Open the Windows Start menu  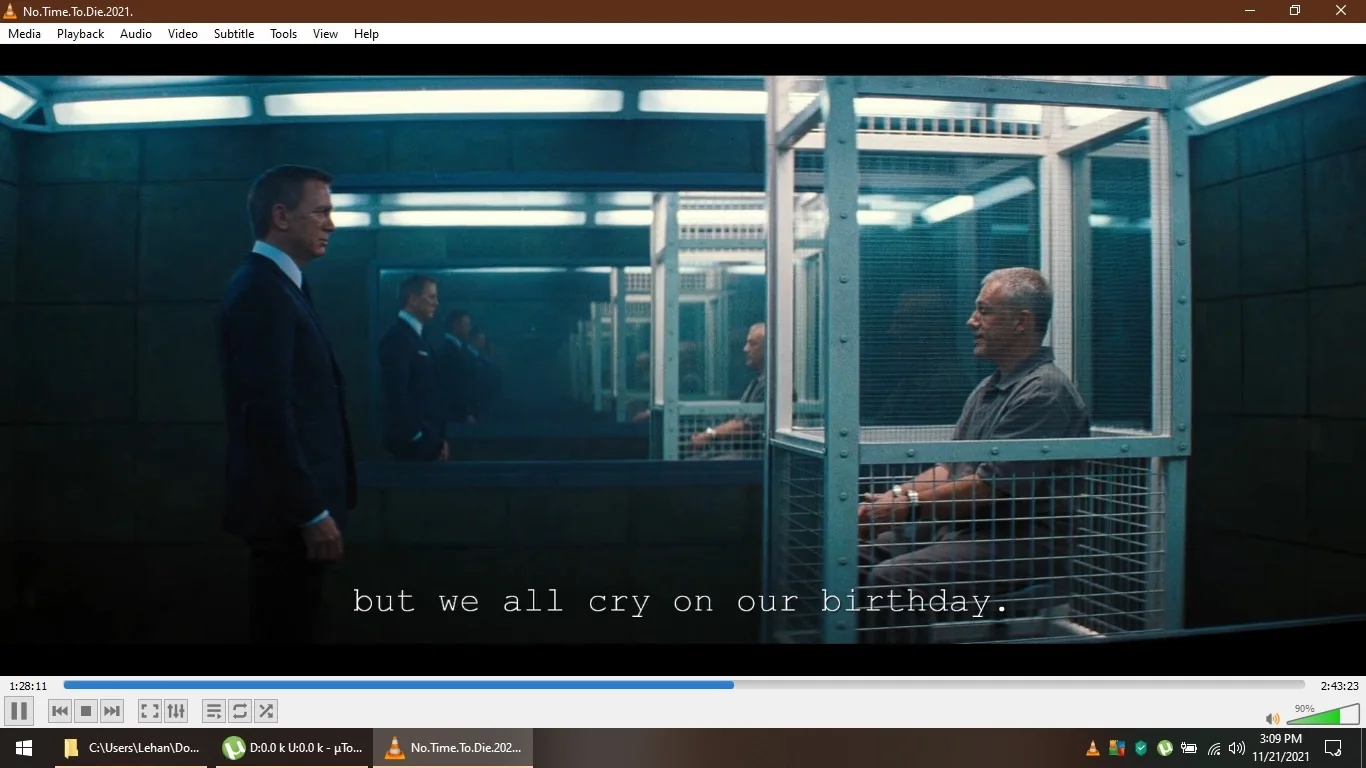tap(23, 748)
